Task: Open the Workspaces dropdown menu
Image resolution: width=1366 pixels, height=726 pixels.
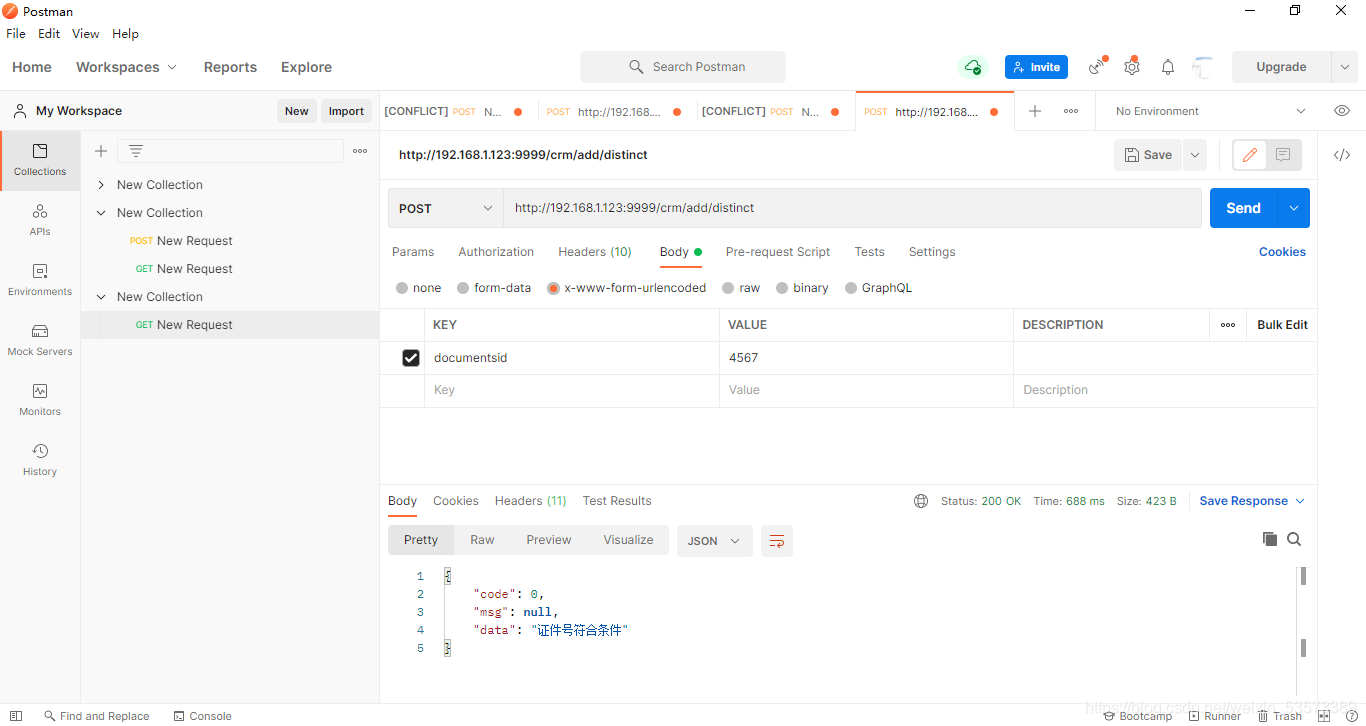Action: [126, 67]
